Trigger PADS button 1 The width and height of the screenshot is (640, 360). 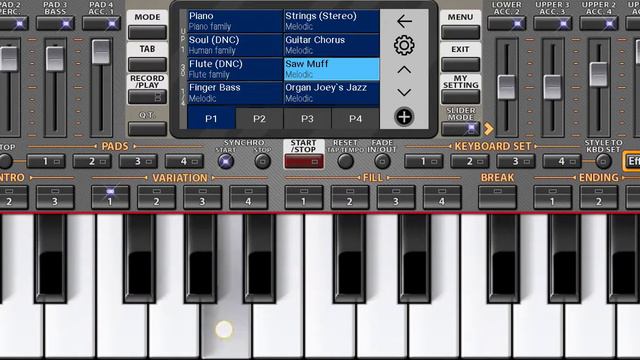click(x=46, y=162)
